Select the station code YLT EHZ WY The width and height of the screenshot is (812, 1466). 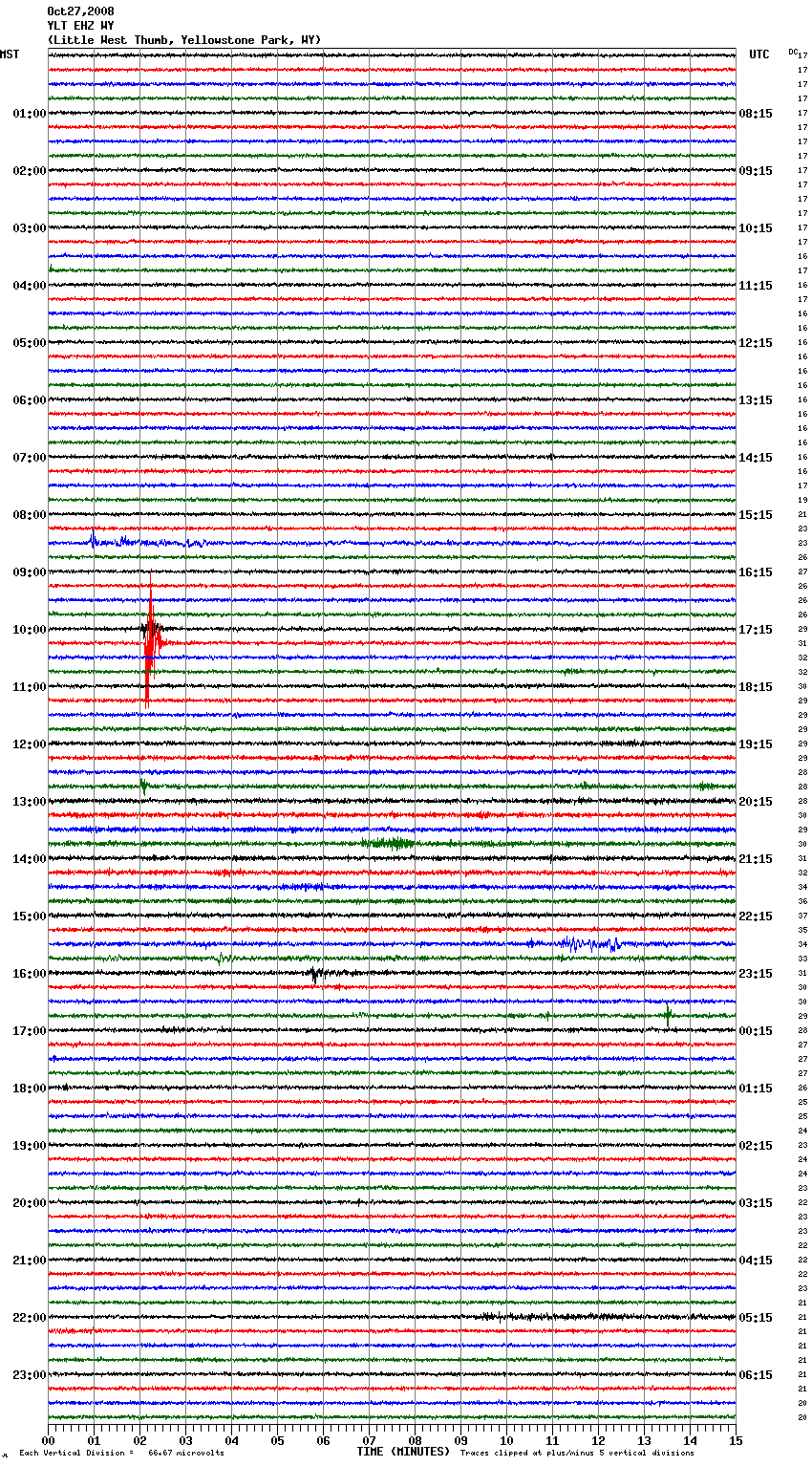pos(80,26)
